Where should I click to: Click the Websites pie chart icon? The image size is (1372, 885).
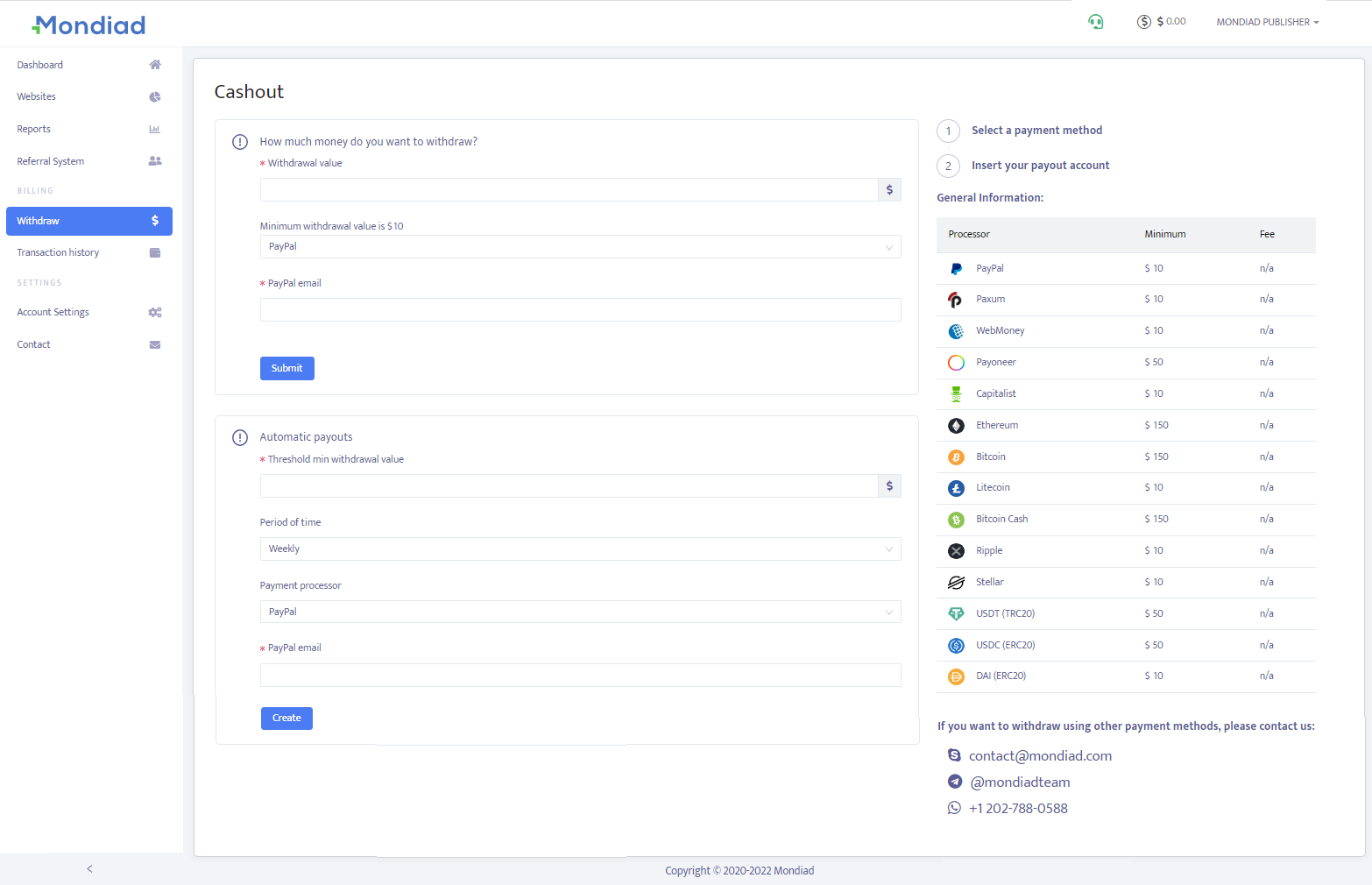[155, 97]
